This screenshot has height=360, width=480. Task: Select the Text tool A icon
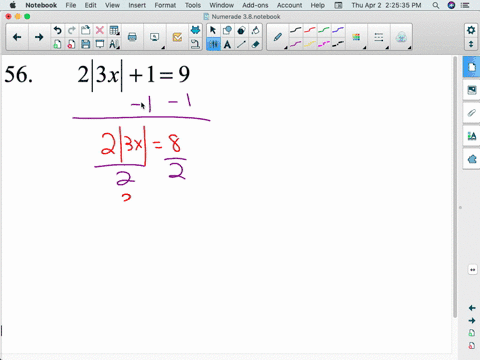click(x=227, y=44)
